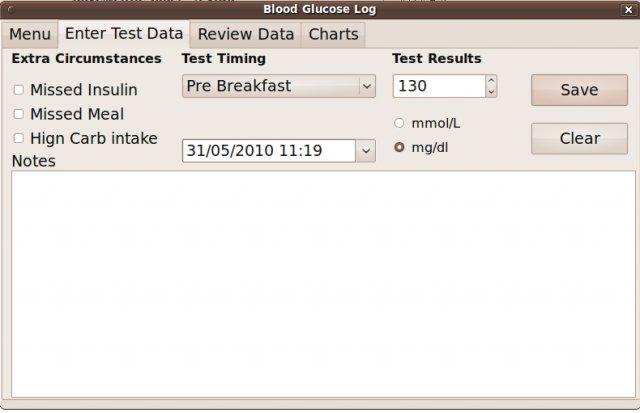Select the Enter Test Data tab

pos(123,33)
